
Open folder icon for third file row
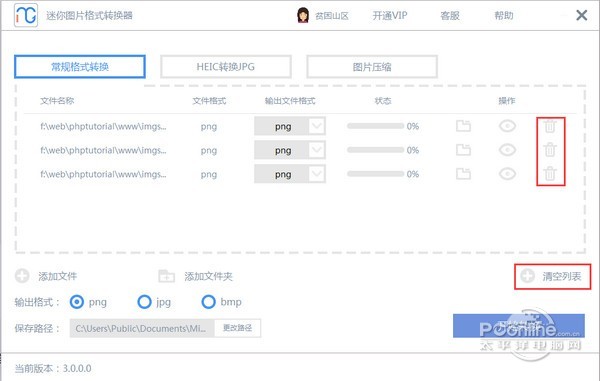(463, 174)
